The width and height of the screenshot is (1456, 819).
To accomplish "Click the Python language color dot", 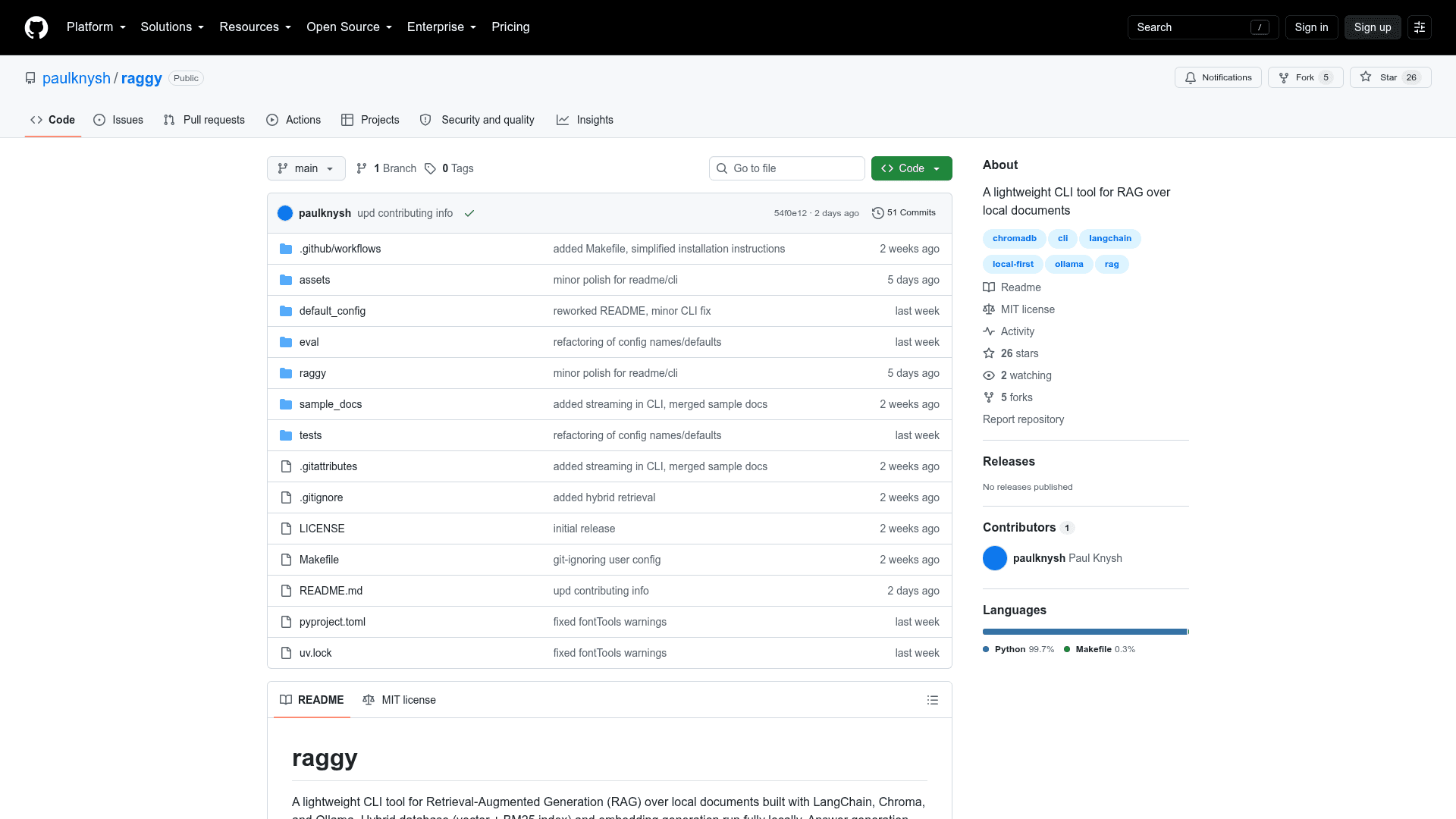I will pyautogui.click(x=986, y=649).
